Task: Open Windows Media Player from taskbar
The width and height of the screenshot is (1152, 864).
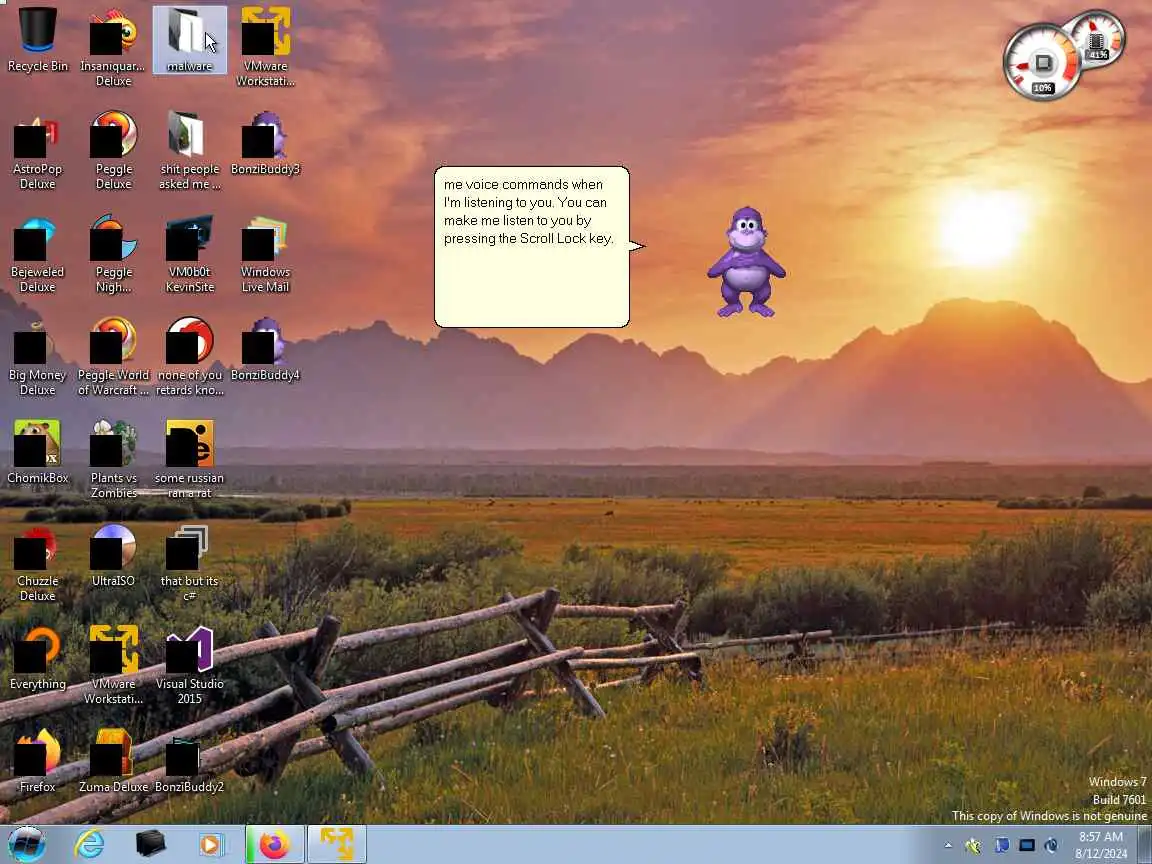Action: pos(211,845)
